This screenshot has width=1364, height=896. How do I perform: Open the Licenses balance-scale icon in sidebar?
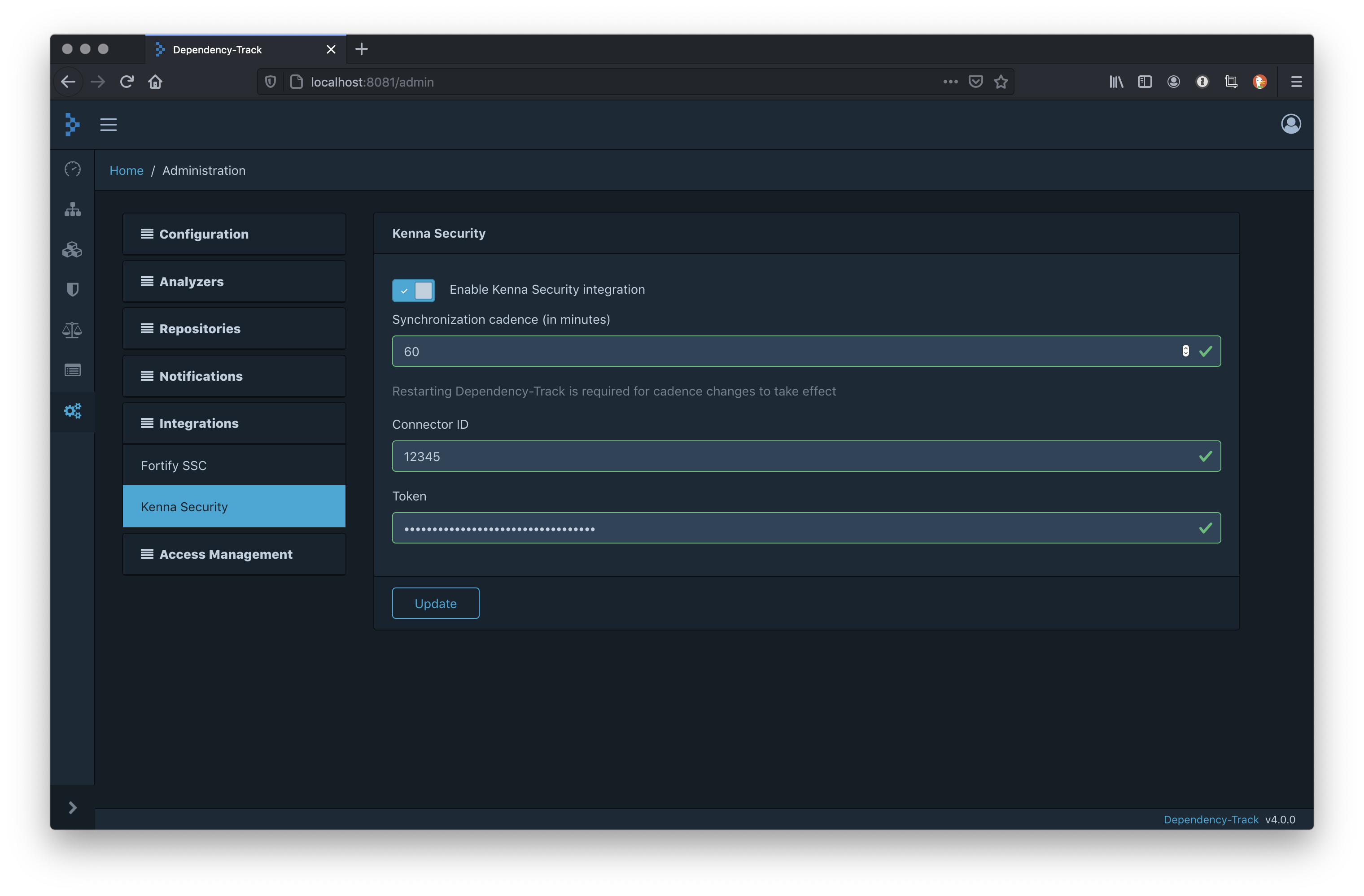[x=72, y=330]
